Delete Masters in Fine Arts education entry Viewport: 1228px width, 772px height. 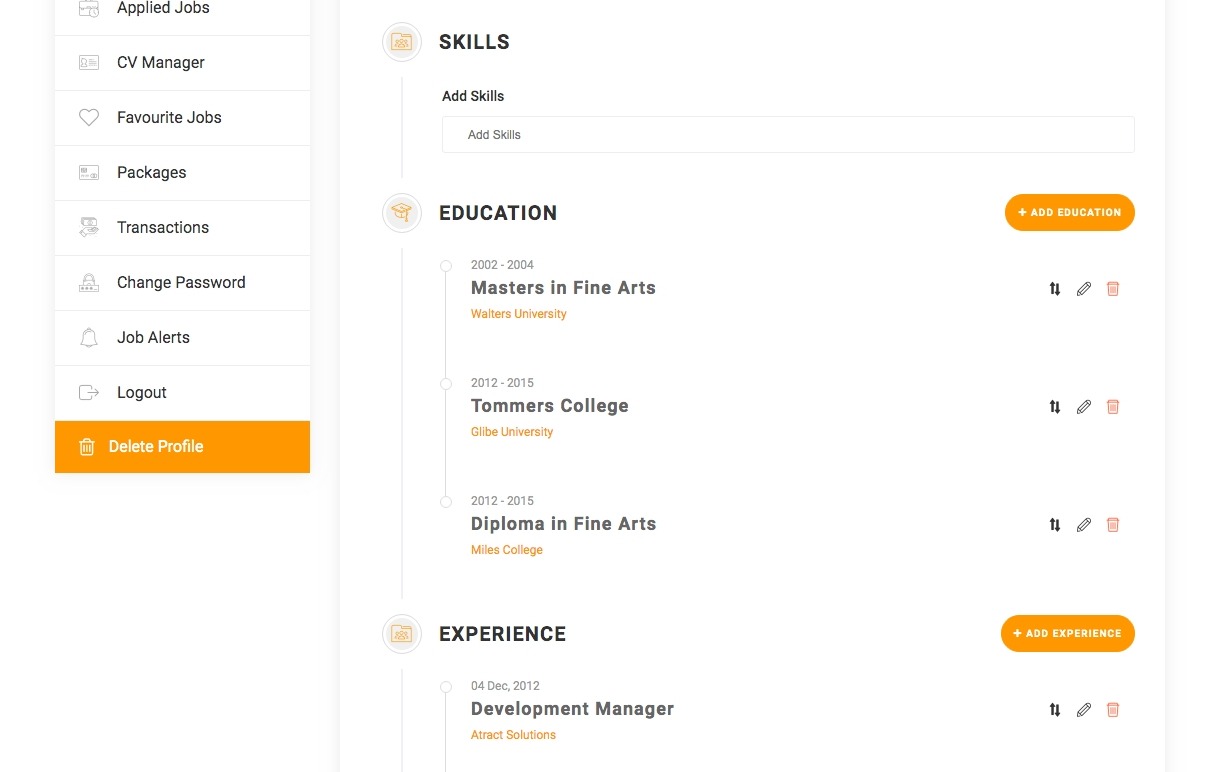1113,289
